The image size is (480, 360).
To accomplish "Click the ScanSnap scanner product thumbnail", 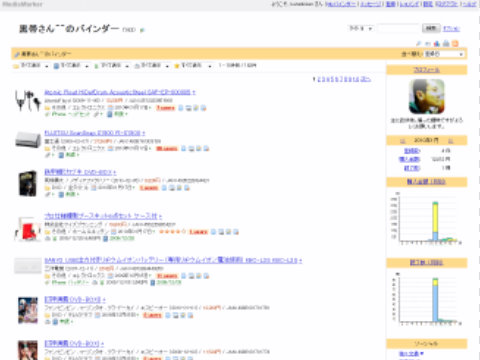I will pyautogui.click(x=28, y=140).
